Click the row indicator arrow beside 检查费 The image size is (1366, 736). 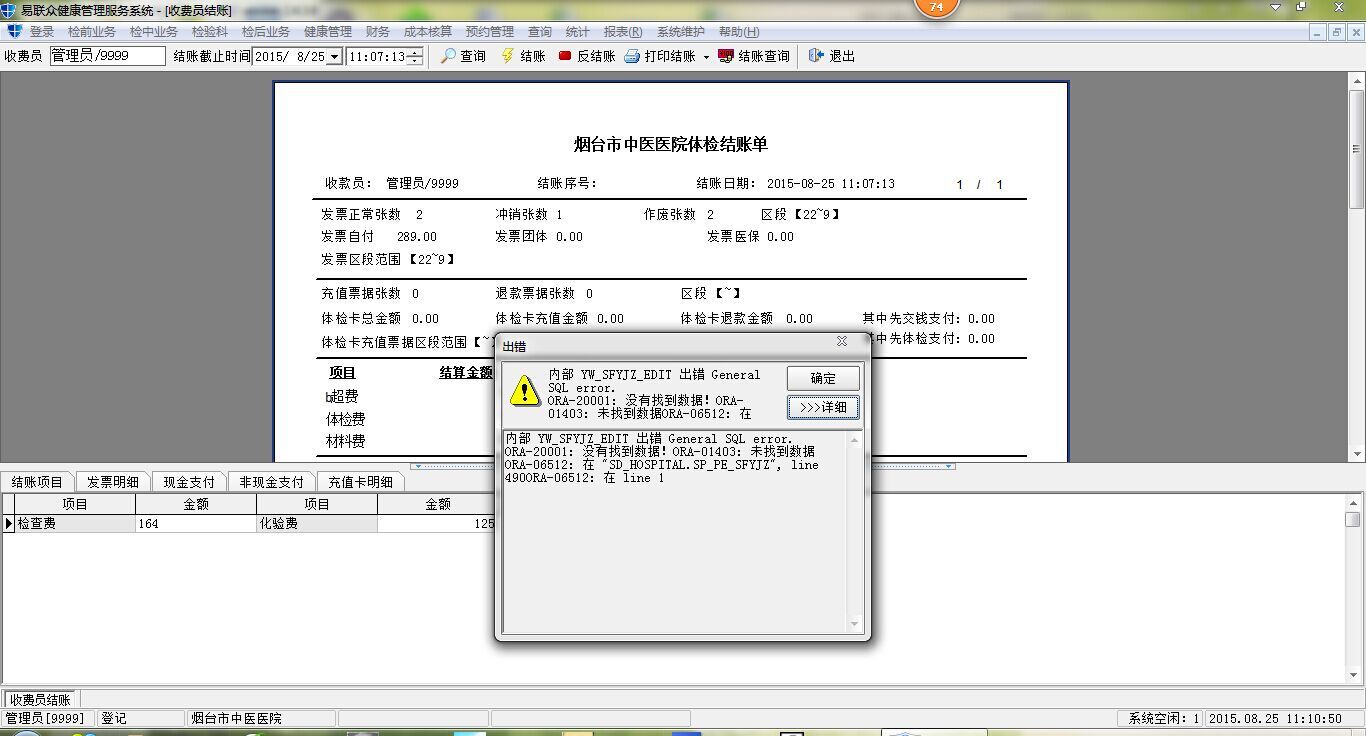(8, 523)
